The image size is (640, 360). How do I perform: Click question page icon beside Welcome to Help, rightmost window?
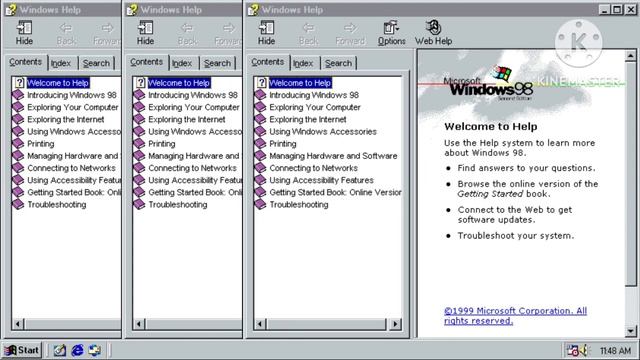point(261,83)
